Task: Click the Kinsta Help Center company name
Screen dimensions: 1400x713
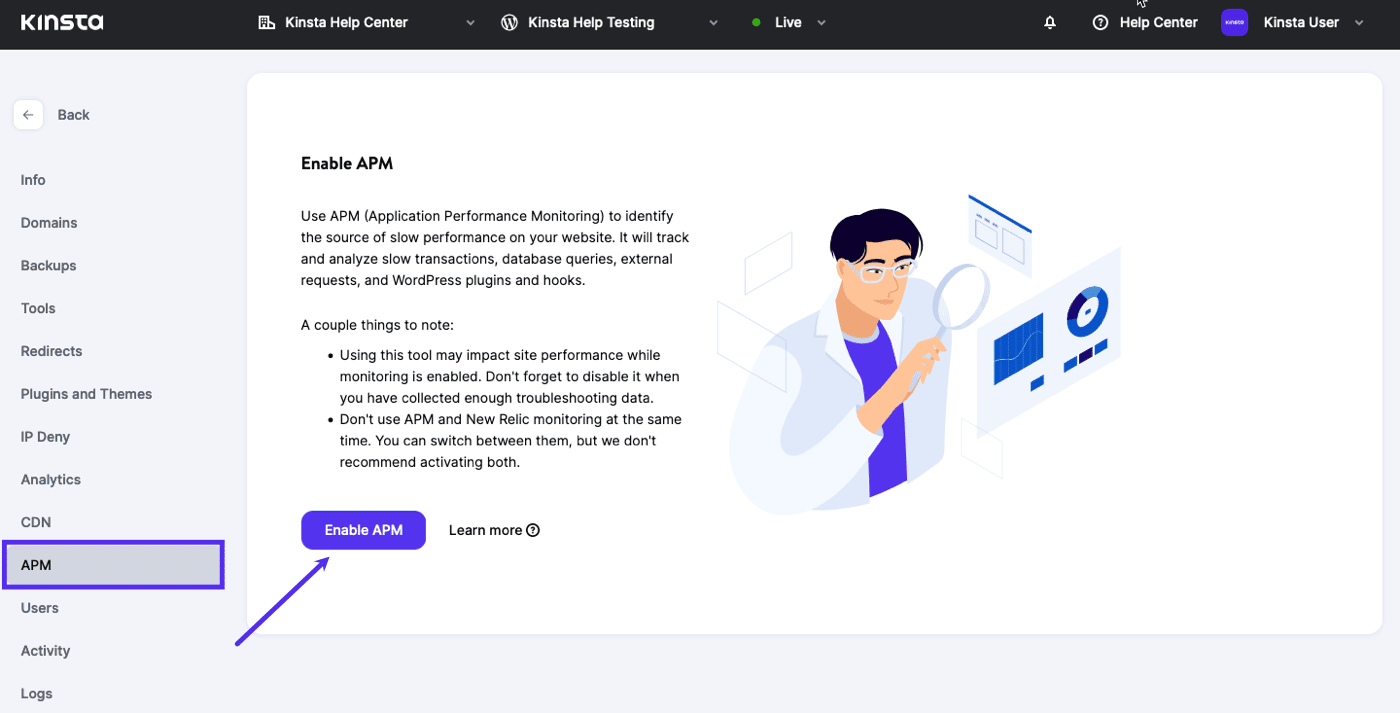Action: tap(346, 22)
